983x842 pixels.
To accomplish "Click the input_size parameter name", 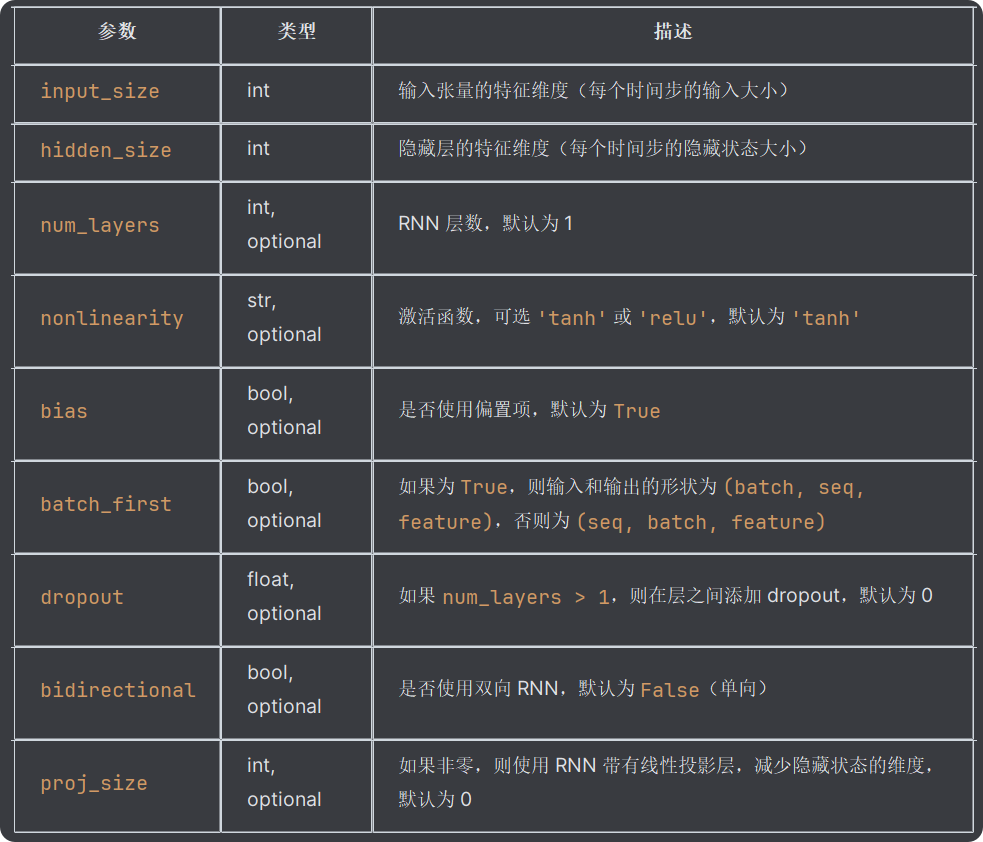I will pos(100,92).
